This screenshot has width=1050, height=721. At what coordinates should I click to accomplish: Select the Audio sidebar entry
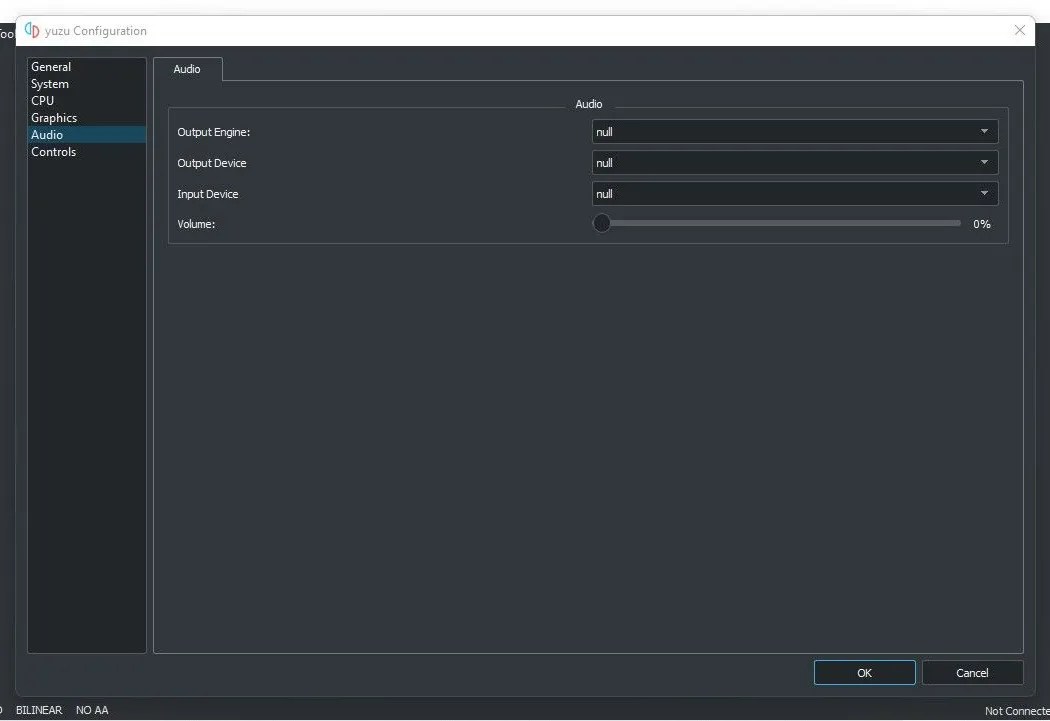[x=46, y=134]
